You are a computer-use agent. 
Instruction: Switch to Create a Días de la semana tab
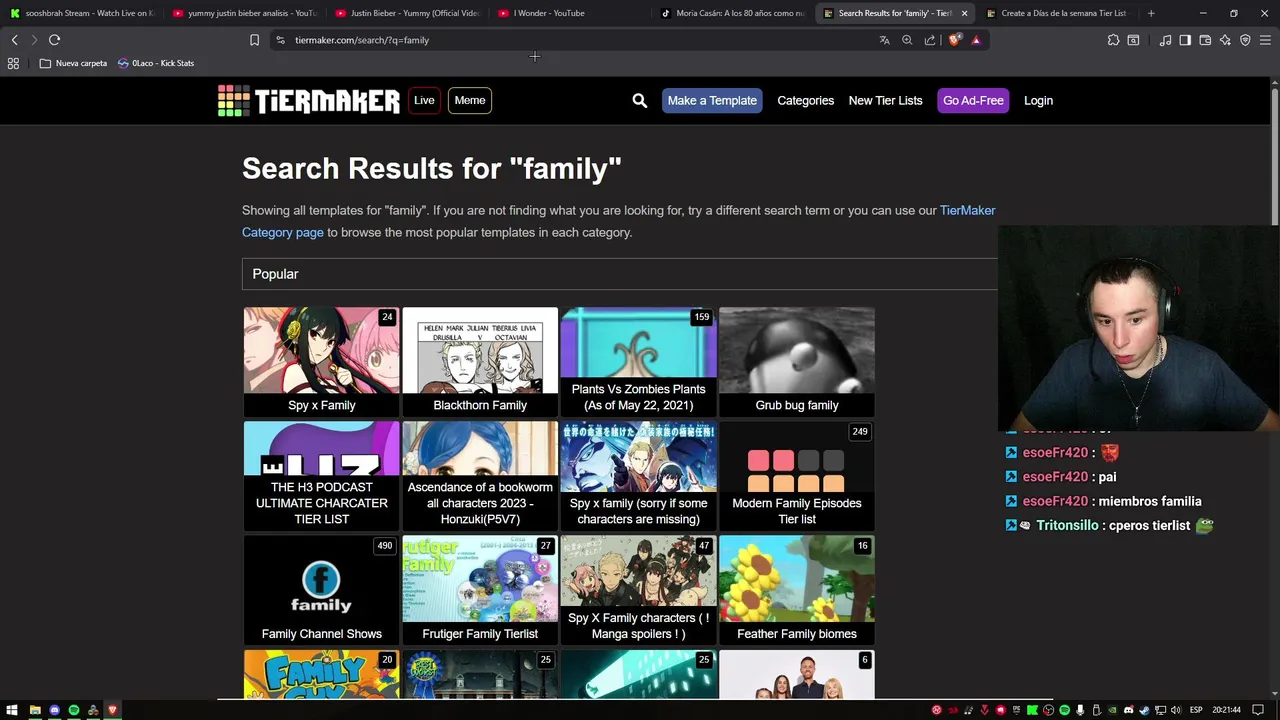pyautogui.click(x=1058, y=13)
